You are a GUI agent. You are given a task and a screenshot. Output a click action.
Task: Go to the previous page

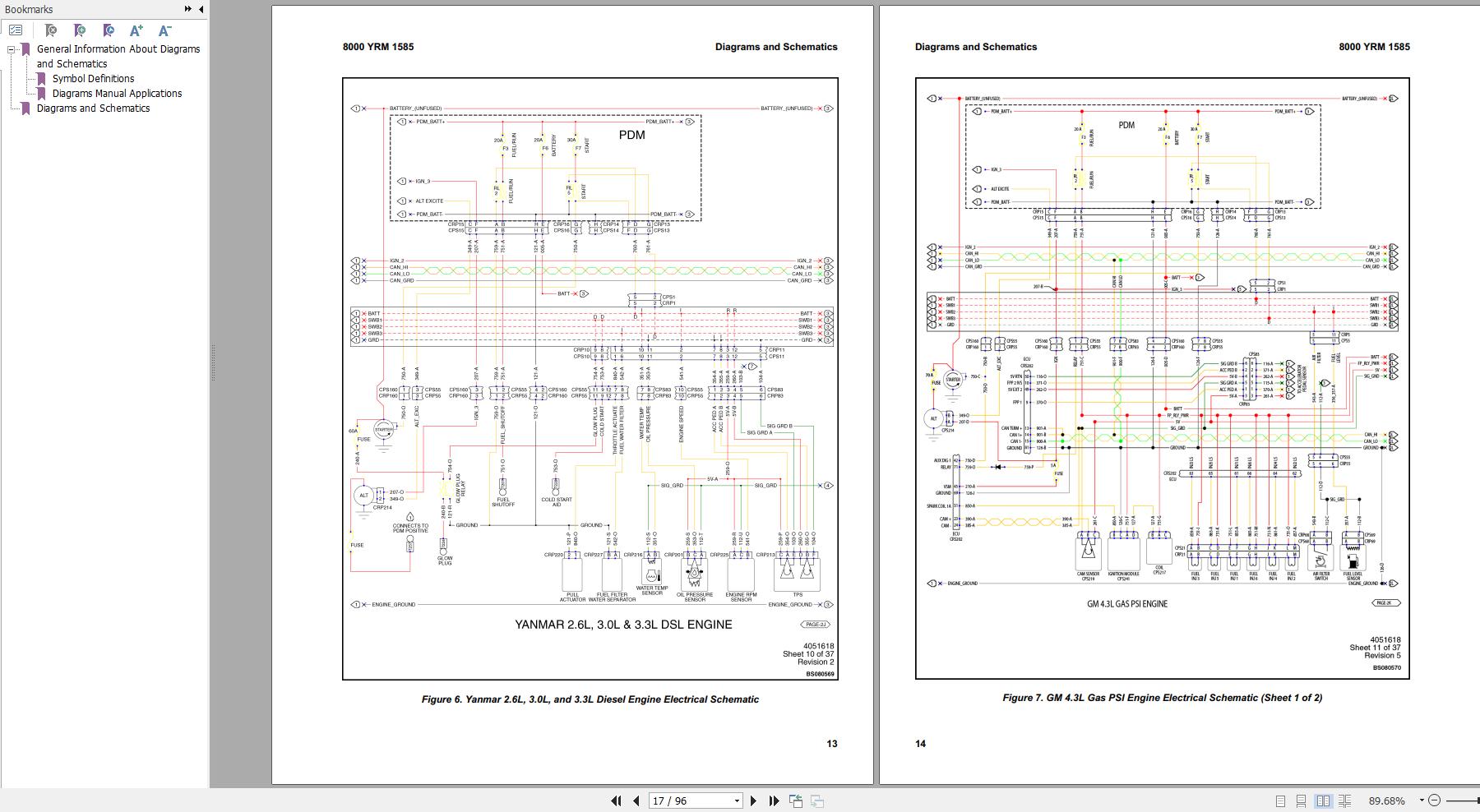[x=636, y=800]
